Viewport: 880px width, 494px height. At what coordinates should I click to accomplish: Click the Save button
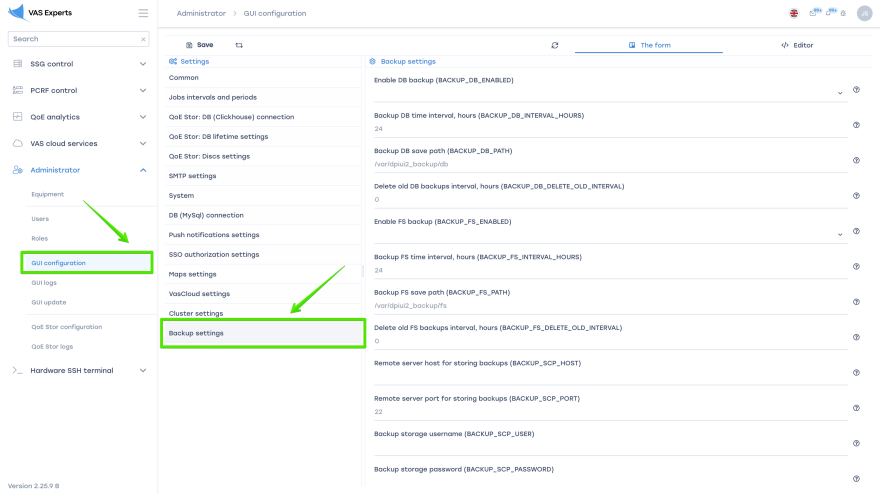point(199,45)
